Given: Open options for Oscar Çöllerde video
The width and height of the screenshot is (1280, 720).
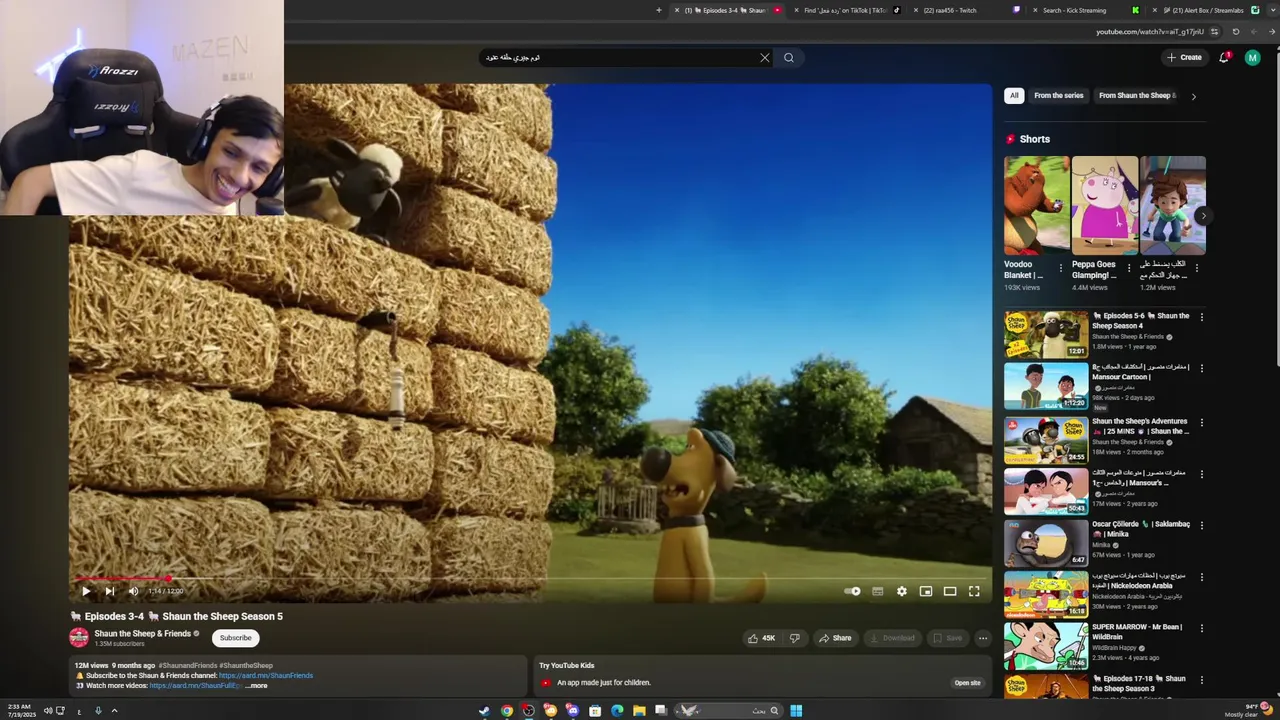Looking at the screenshot, I should coord(1202,525).
